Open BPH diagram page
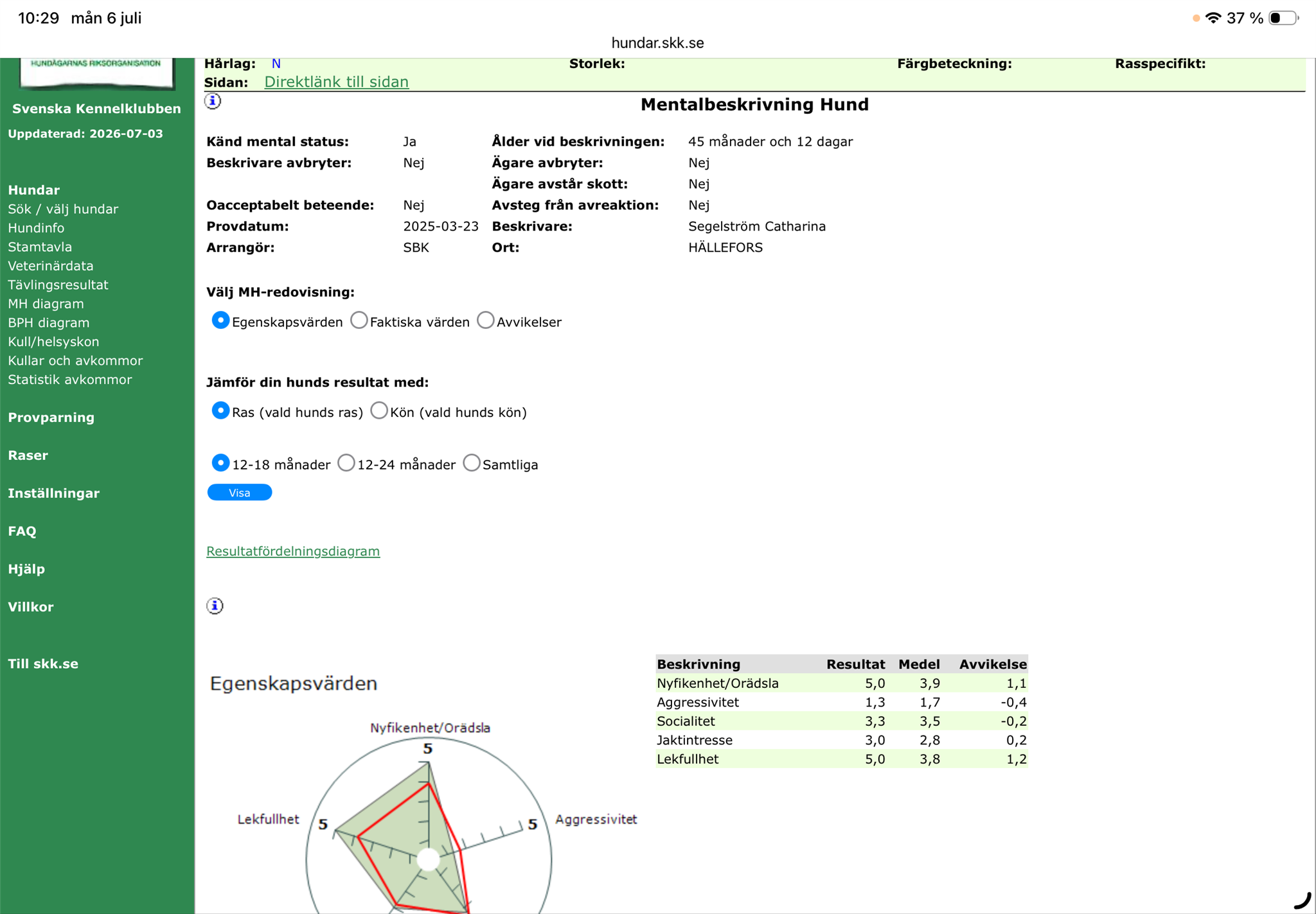 coord(49,323)
